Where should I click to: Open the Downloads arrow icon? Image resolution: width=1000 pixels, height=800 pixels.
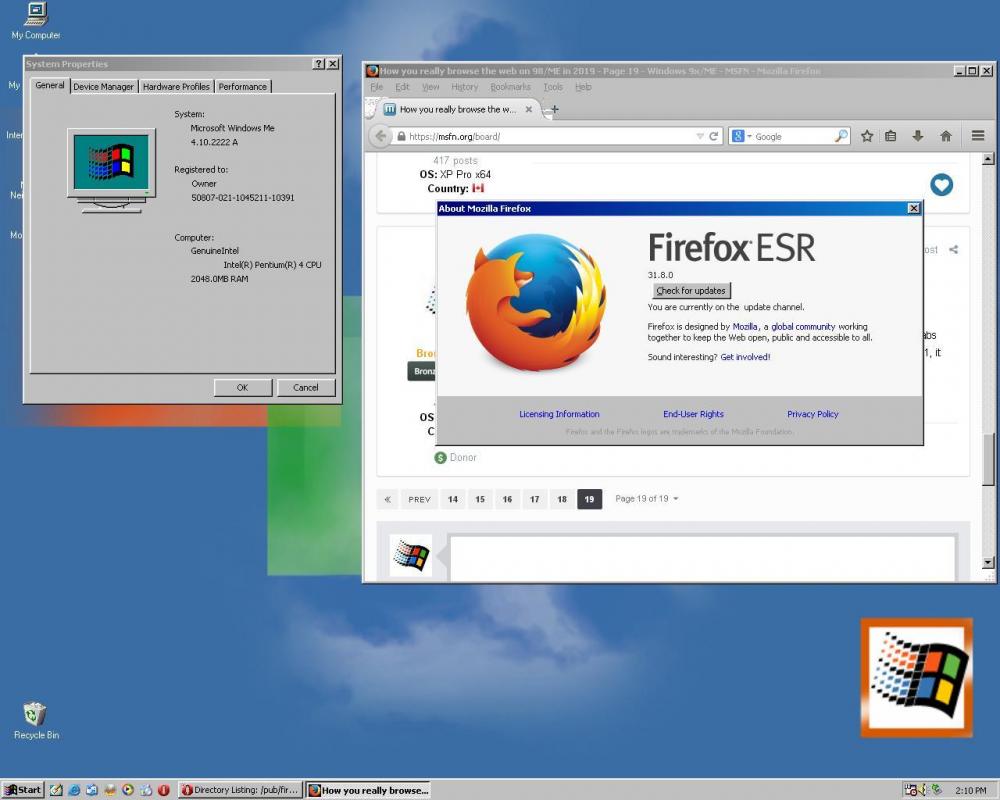[x=917, y=136]
